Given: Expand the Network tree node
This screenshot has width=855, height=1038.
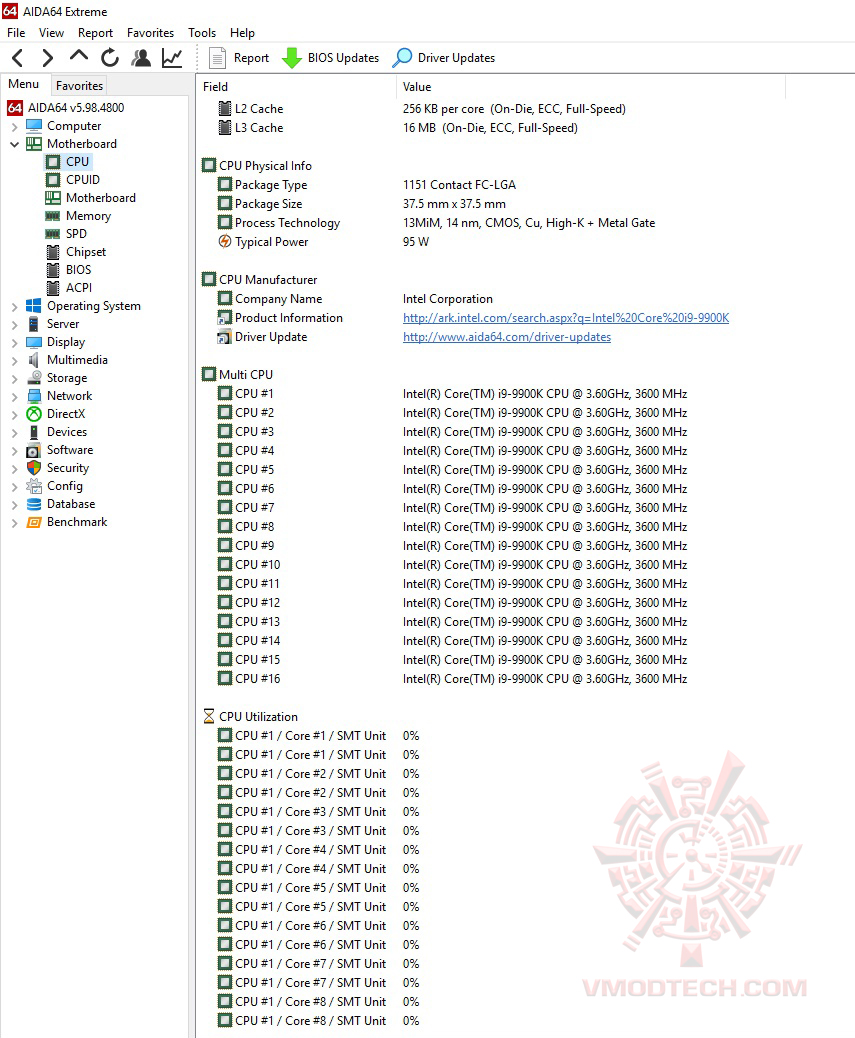Looking at the screenshot, I should tap(15, 397).
